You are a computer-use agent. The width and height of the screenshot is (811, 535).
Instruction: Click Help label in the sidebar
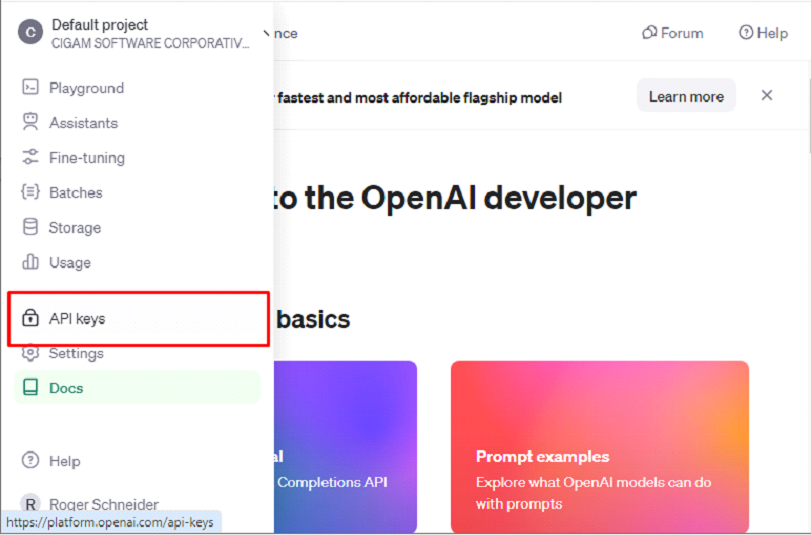pyautogui.click(x=65, y=460)
